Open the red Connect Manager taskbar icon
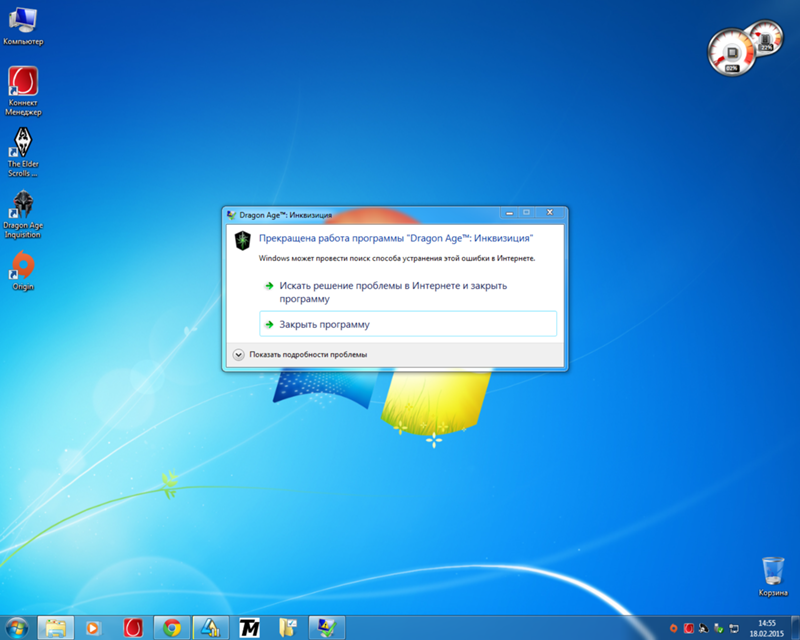The height and width of the screenshot is (640, 800). 133,628
